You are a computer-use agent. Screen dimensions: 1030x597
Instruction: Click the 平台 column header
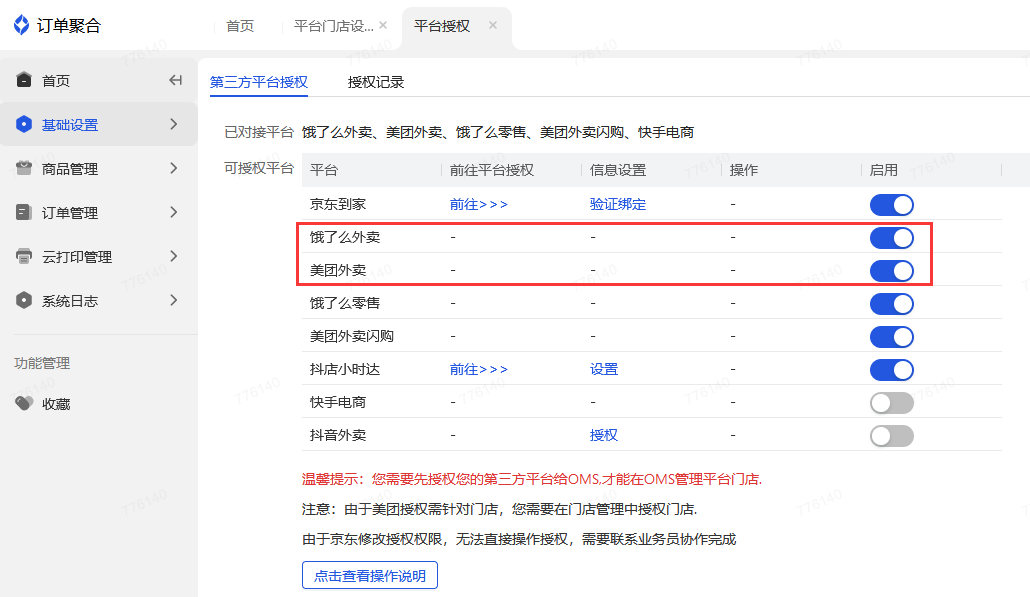[x=324, y=170]
